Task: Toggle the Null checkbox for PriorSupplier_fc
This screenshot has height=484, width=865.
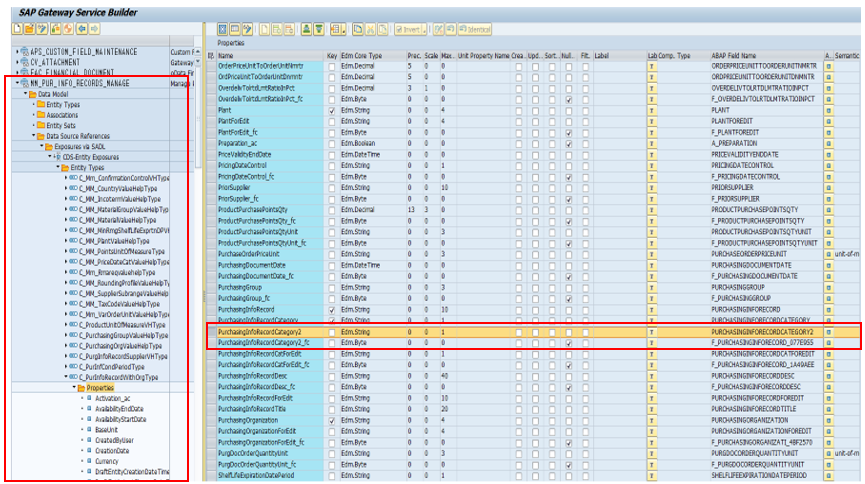Action: coord(569,199)
